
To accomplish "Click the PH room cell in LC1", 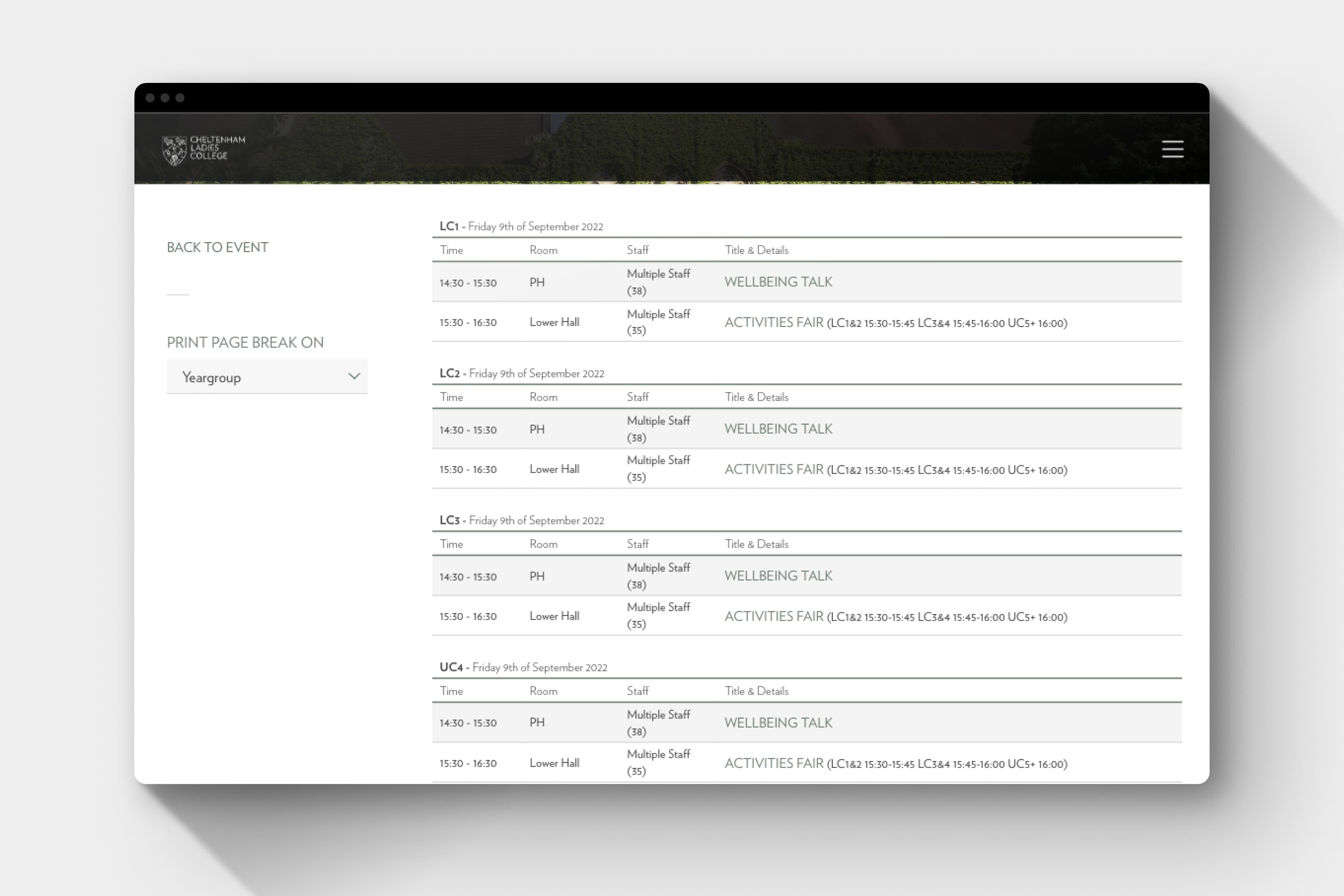I will pyautogui.click(x=537, y=282).
